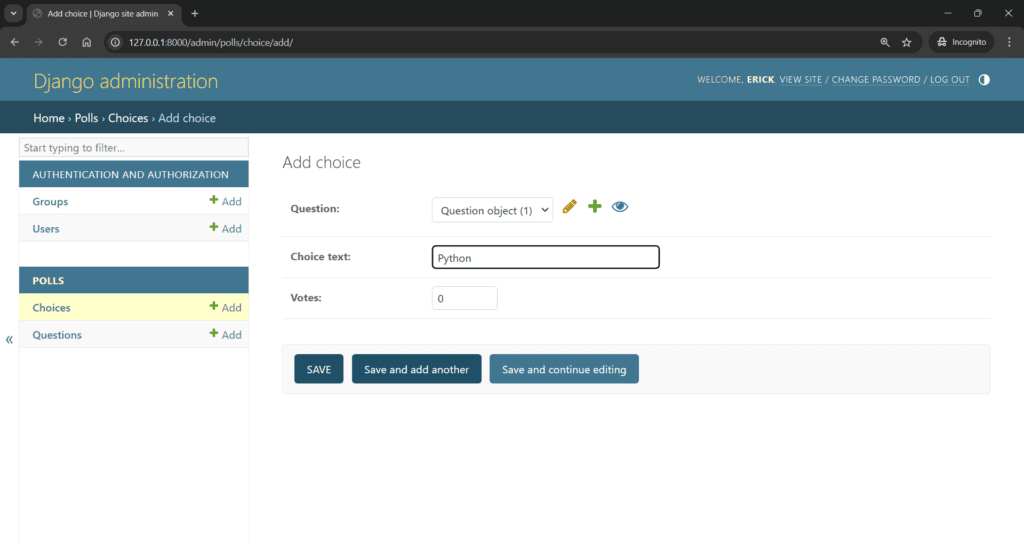Go to Choices in the breadcrumb
The height and width of the screenshot is (544, 1024).
pyautogui.click(x=128, y=118)
